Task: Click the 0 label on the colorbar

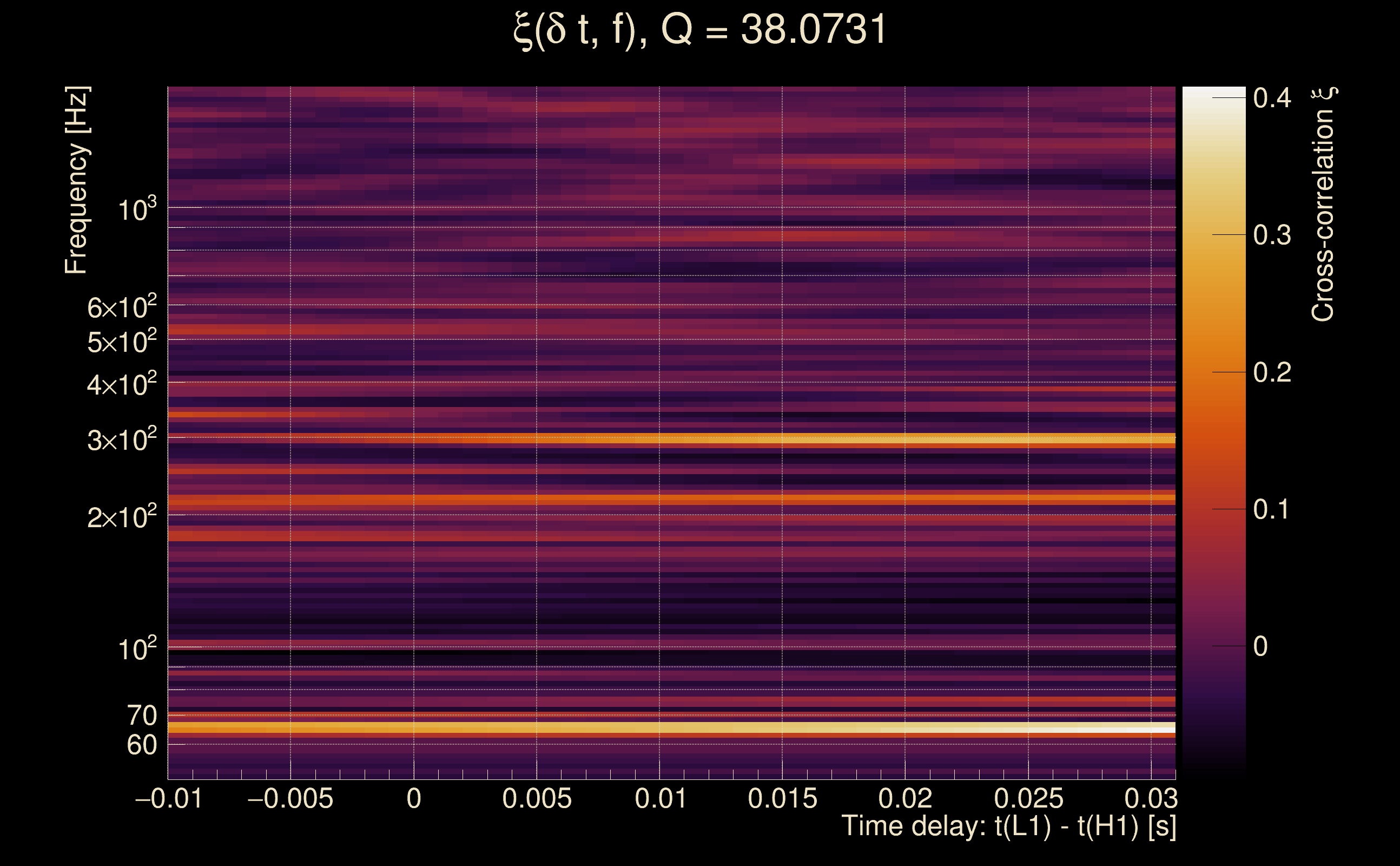Action: (1260, 647)
